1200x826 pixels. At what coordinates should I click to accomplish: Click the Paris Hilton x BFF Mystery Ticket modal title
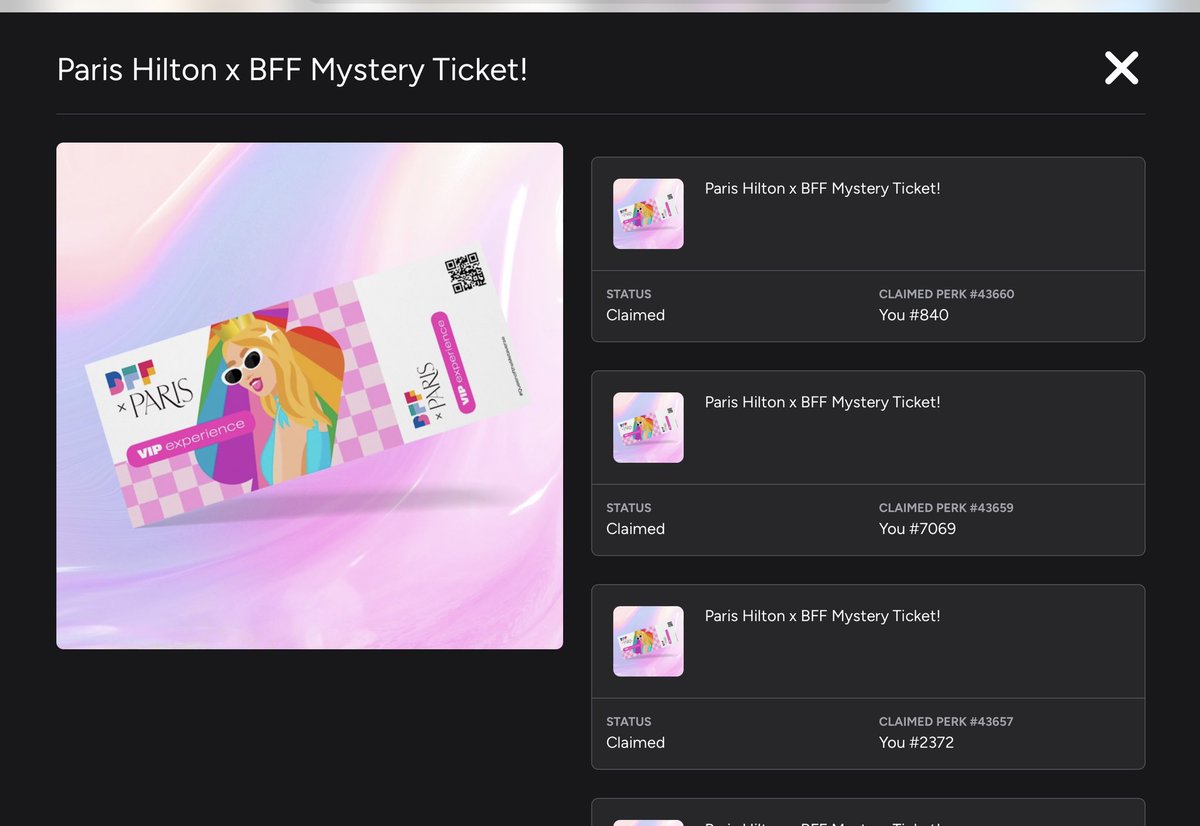(x=291, y=70)
